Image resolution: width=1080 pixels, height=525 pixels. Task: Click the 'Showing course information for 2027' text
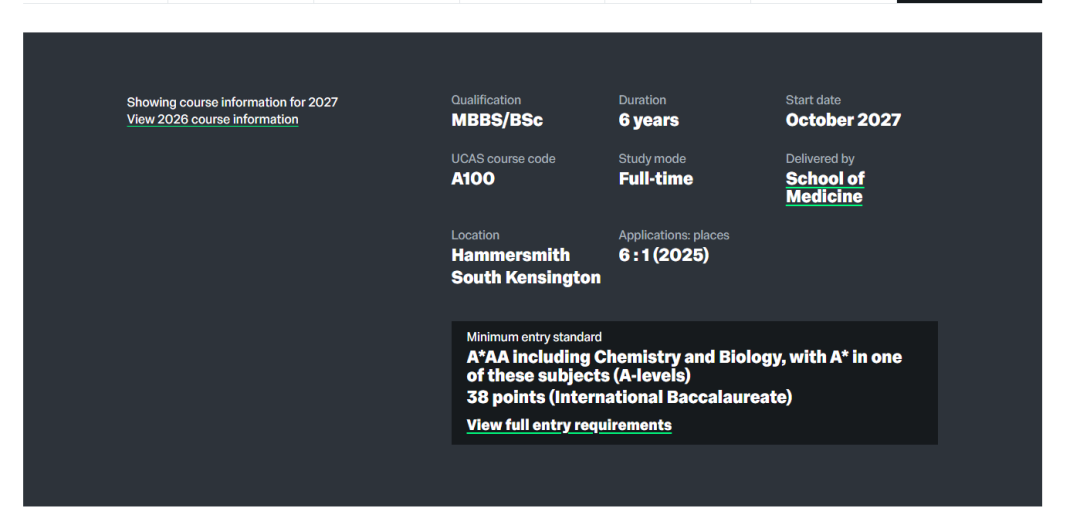click(232, 102)
